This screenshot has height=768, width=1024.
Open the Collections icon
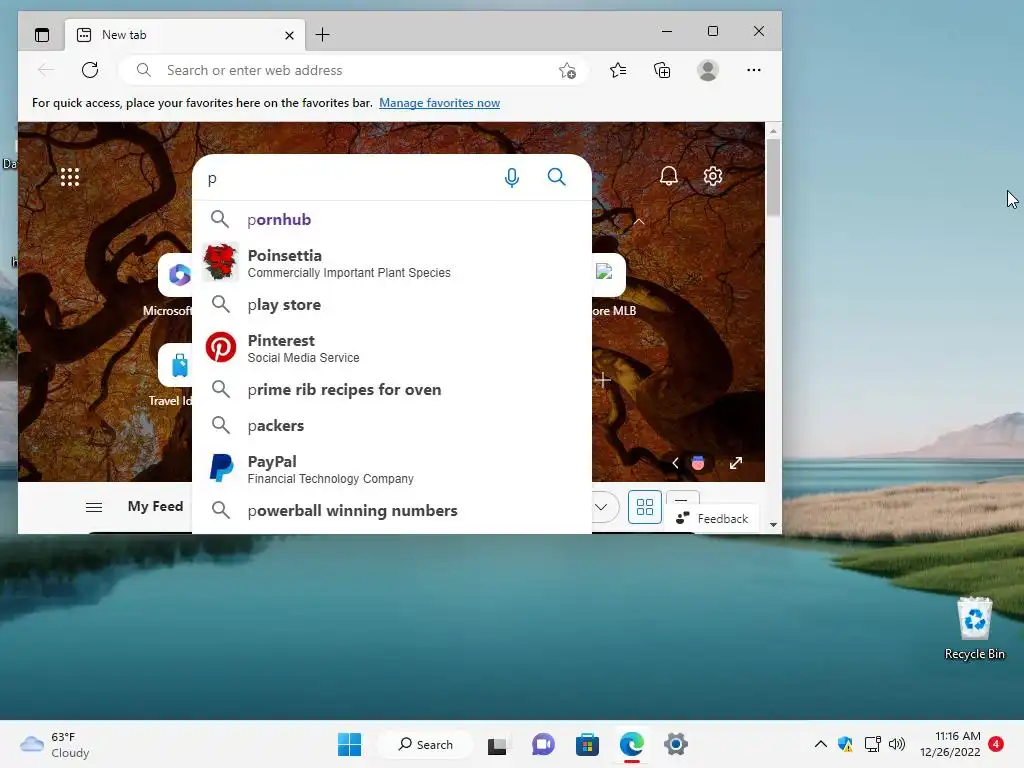[x=662, y=70]
